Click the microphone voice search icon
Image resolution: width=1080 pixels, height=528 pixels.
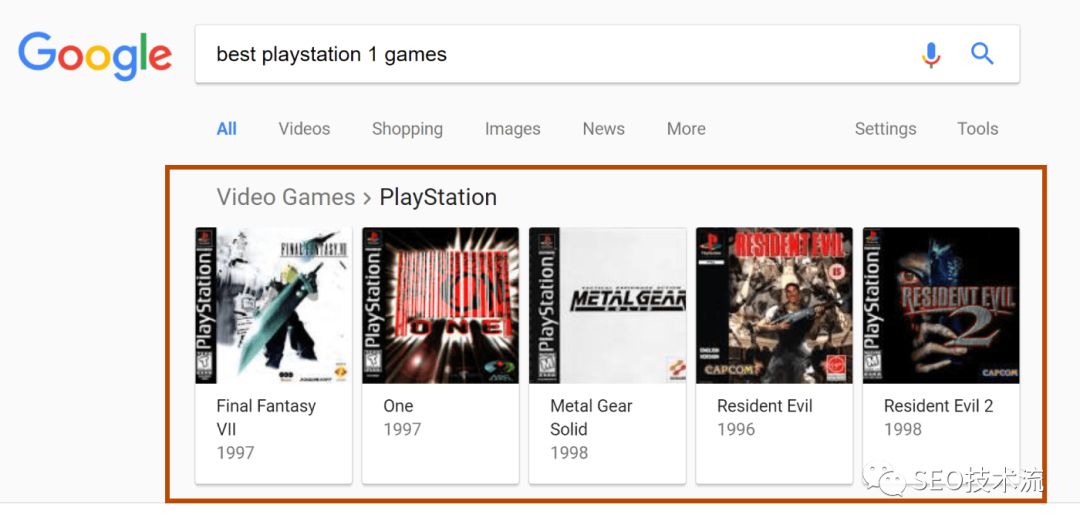[x=931, y=54]
